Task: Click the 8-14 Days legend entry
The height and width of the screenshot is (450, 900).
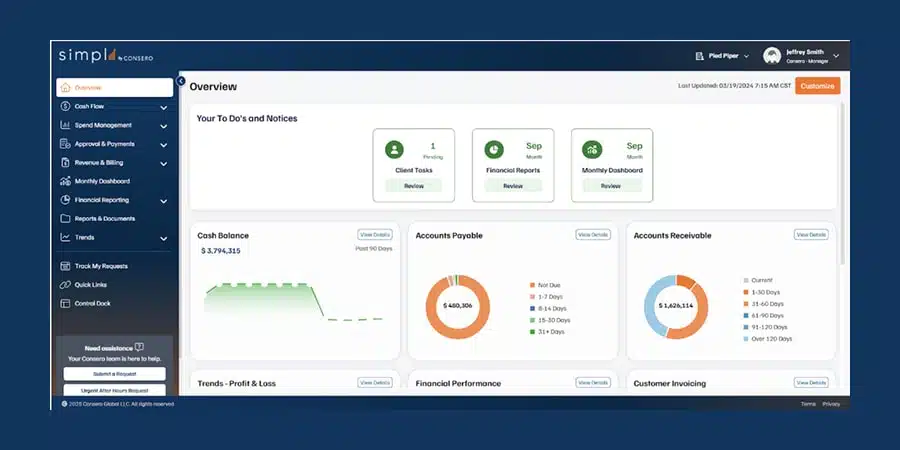Action: click(546, 309)
